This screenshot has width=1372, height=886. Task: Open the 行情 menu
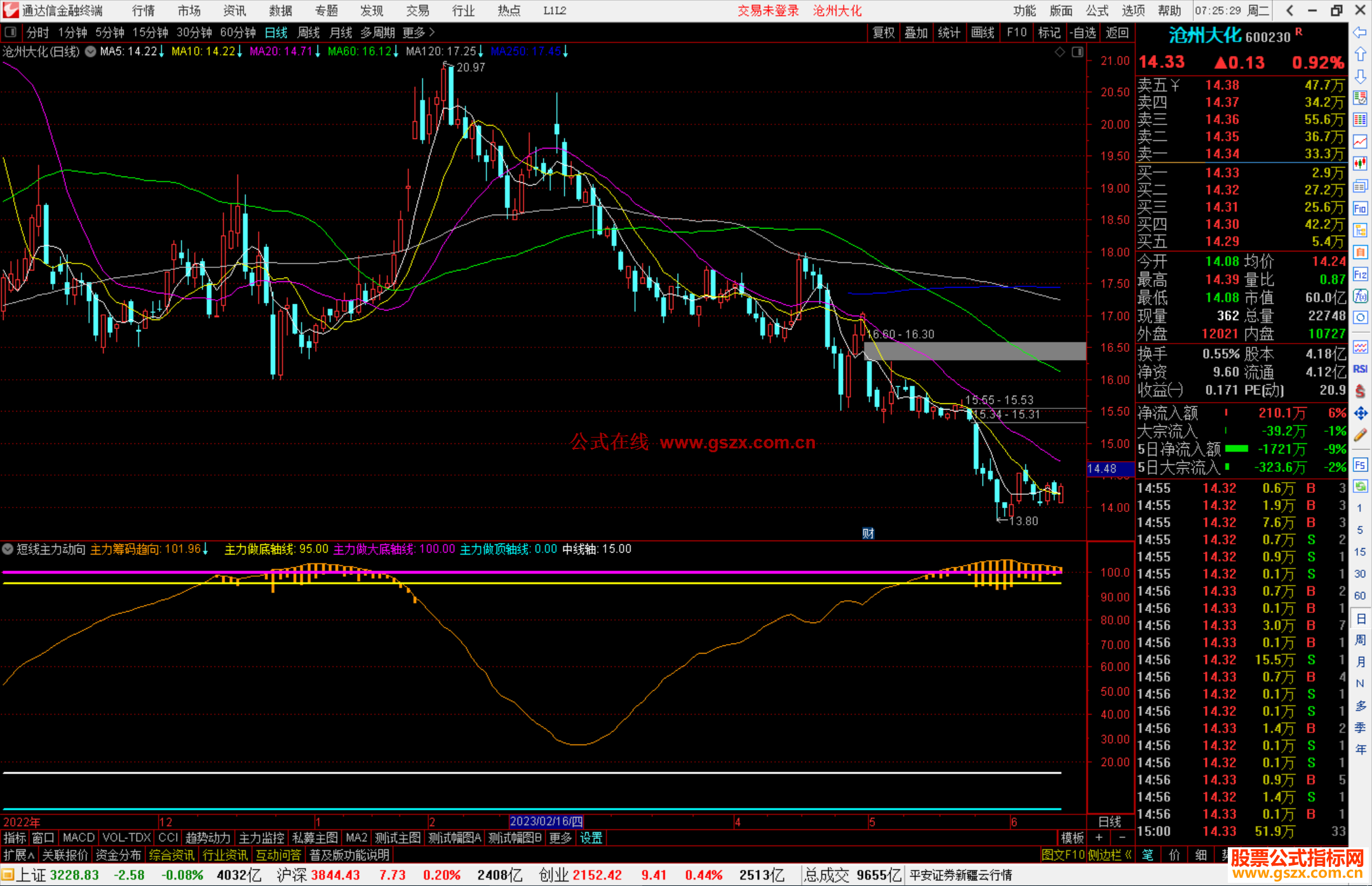coord(144,11)
